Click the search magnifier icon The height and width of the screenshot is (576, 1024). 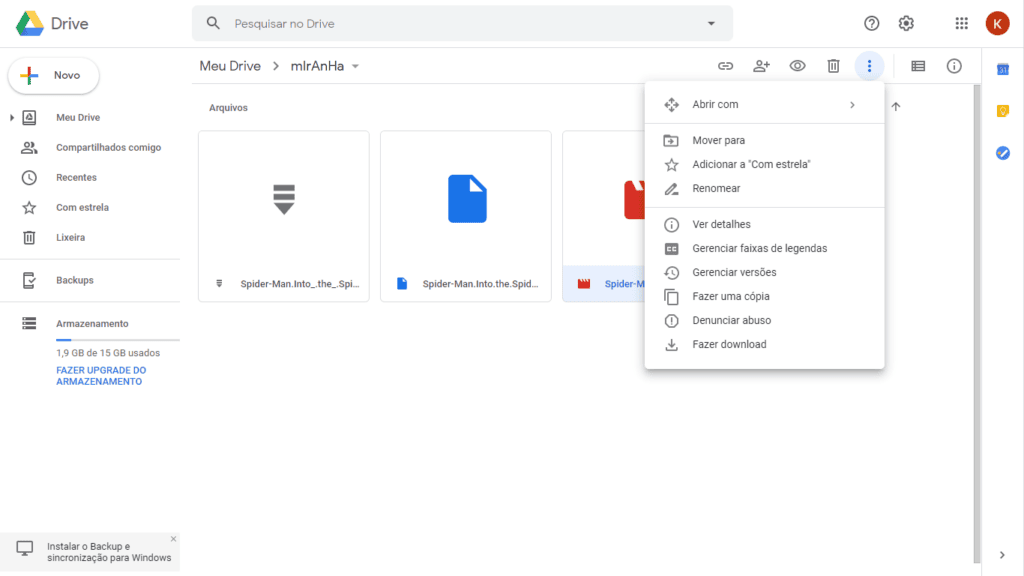[x=213, y=24]
